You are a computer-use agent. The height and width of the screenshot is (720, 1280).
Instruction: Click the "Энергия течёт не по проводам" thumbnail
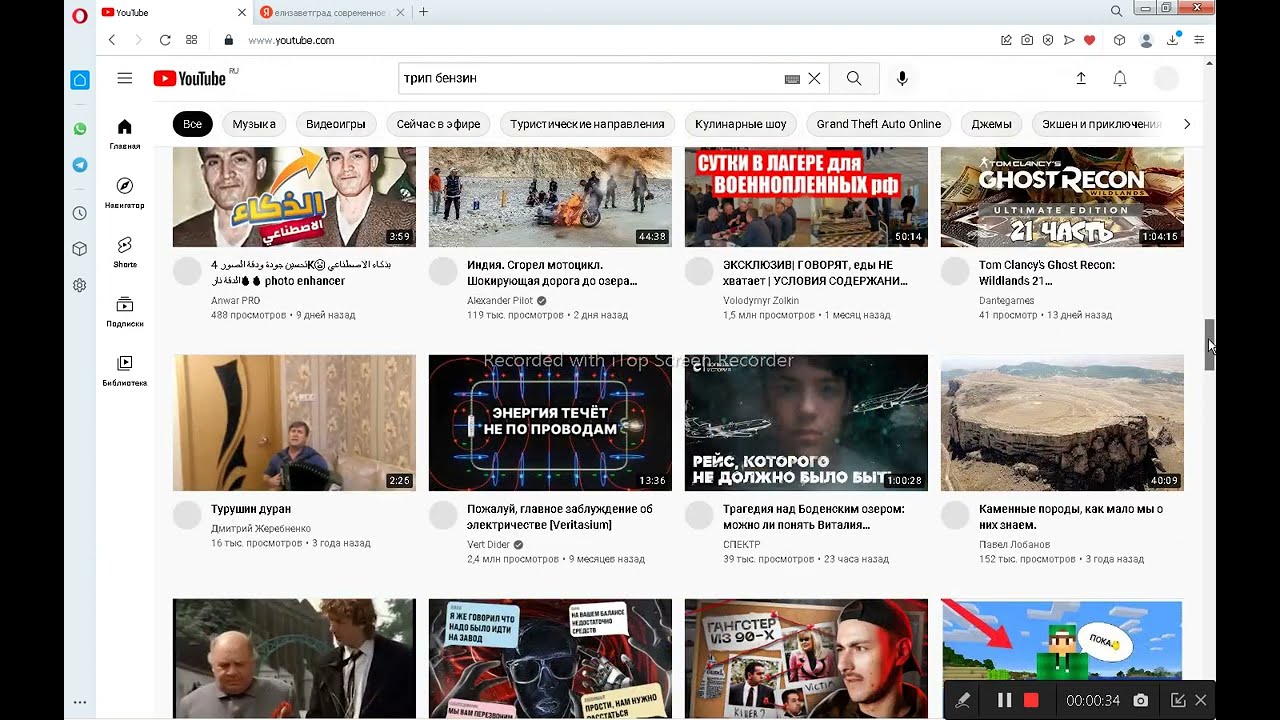[x=550, y=422]
